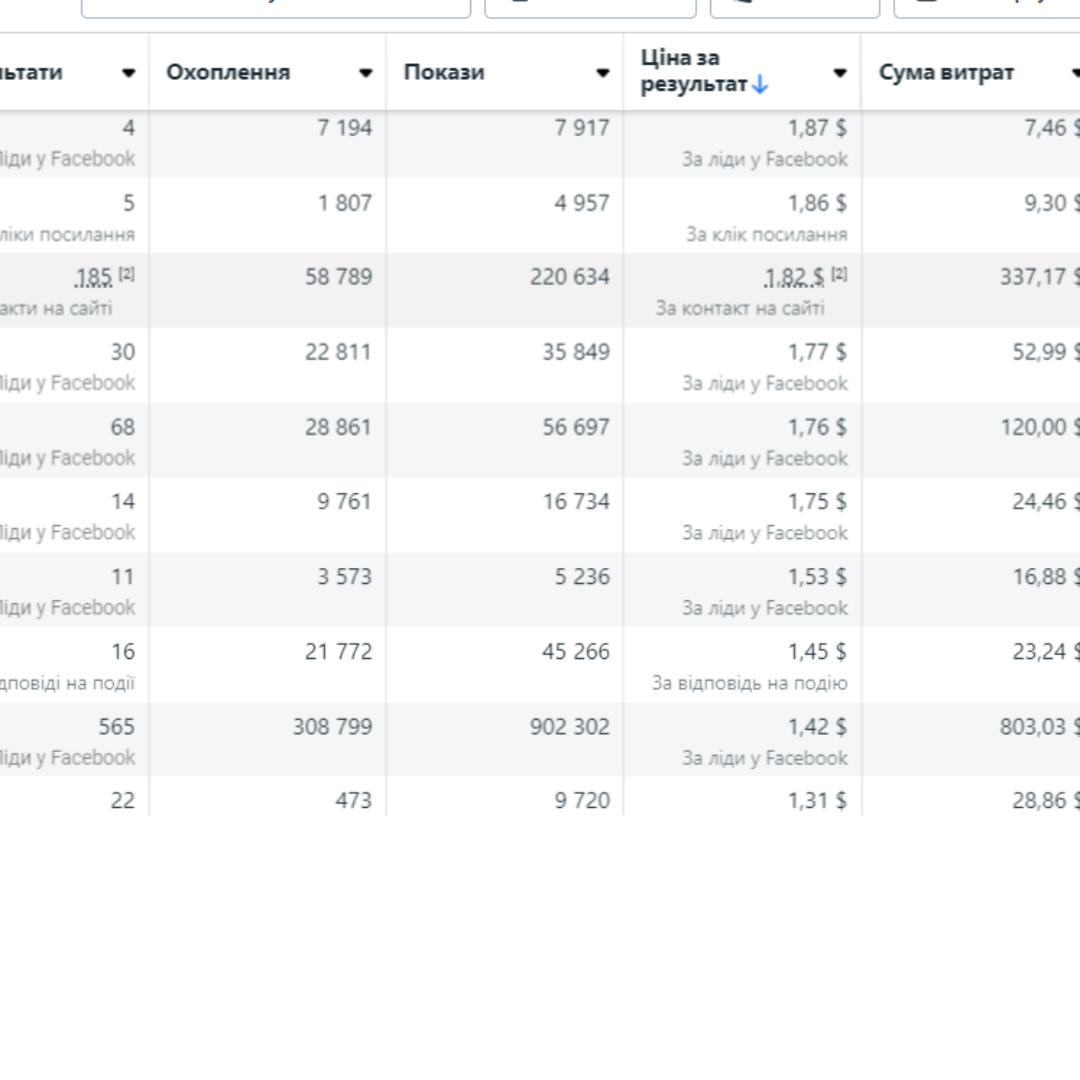Viewport: 1080px width, 1080px height.
Task: Click the results value 565
Action: coord(116,727)
